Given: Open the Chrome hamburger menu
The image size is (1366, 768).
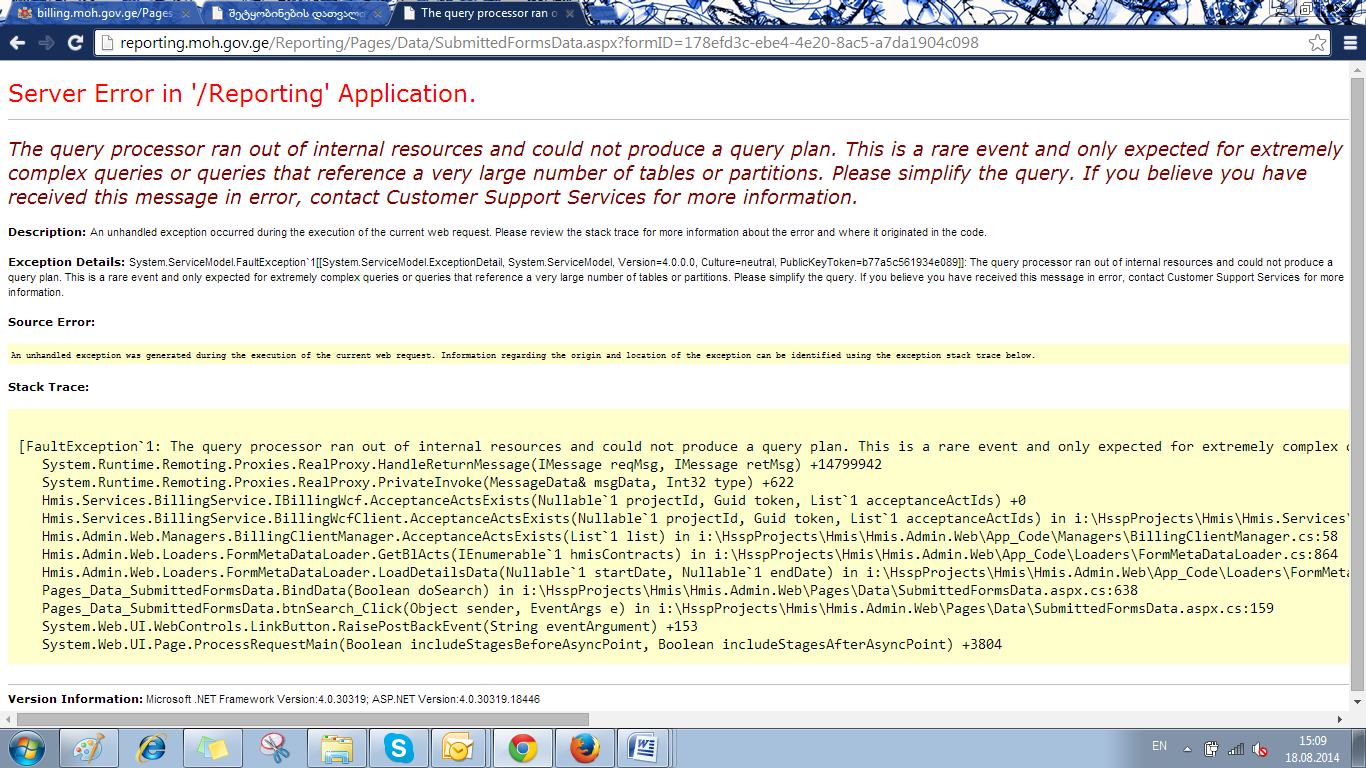Looking at the screenshot, I should tap(1350, 43).
